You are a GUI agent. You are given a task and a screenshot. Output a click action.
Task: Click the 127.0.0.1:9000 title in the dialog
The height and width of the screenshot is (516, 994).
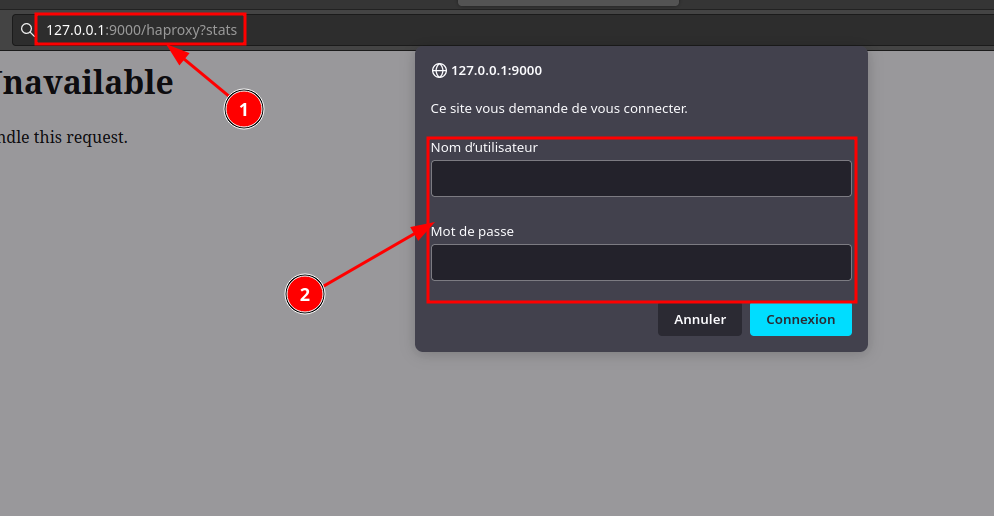click(496, 71)
